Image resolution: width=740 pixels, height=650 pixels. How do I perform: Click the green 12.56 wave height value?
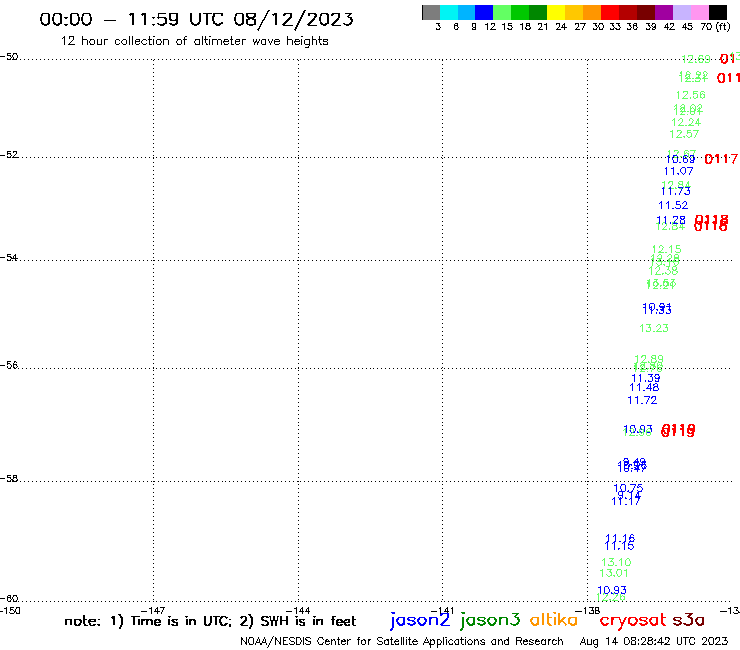690,95
